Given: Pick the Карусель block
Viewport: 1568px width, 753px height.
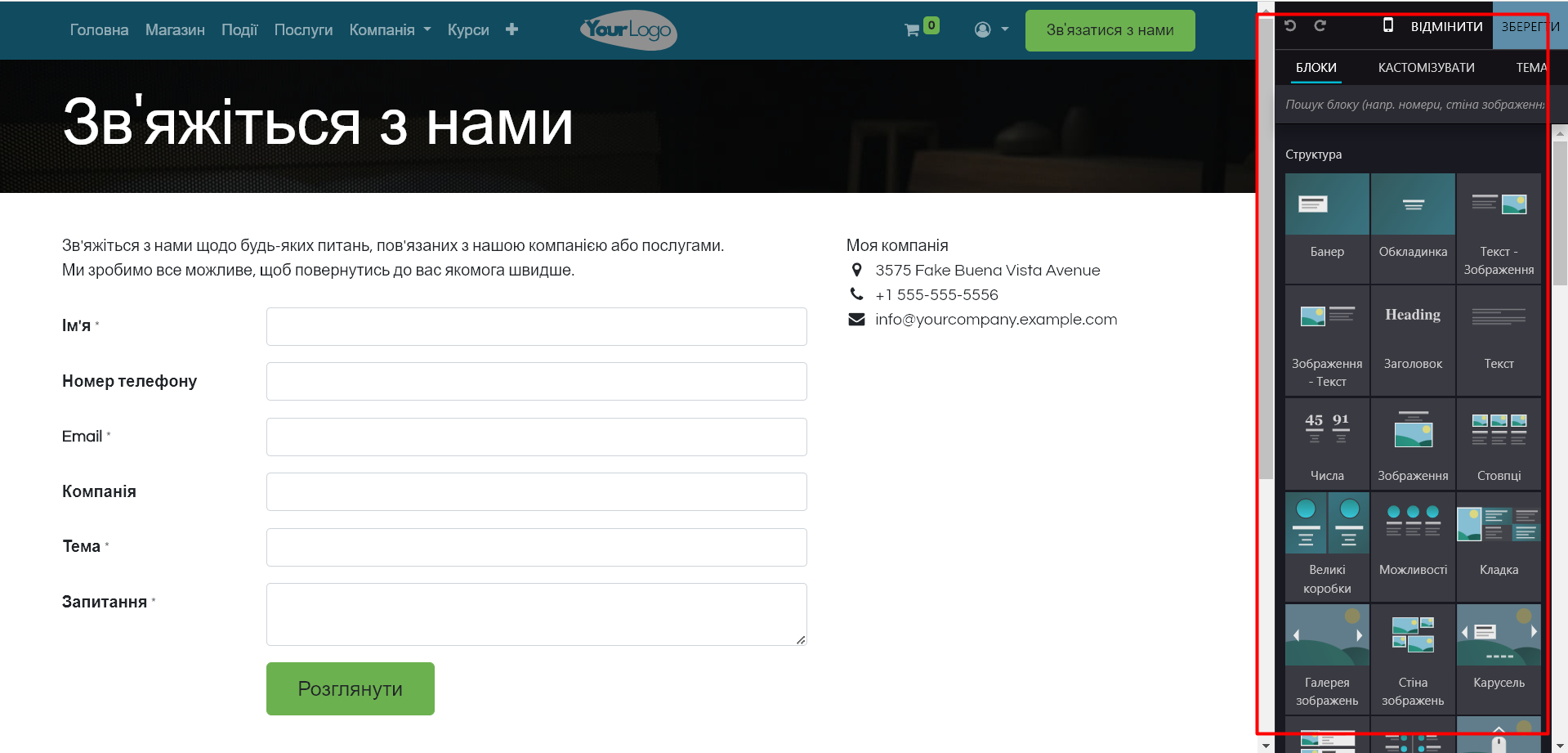Looking at the screenshot, I should coord(1499,648).
